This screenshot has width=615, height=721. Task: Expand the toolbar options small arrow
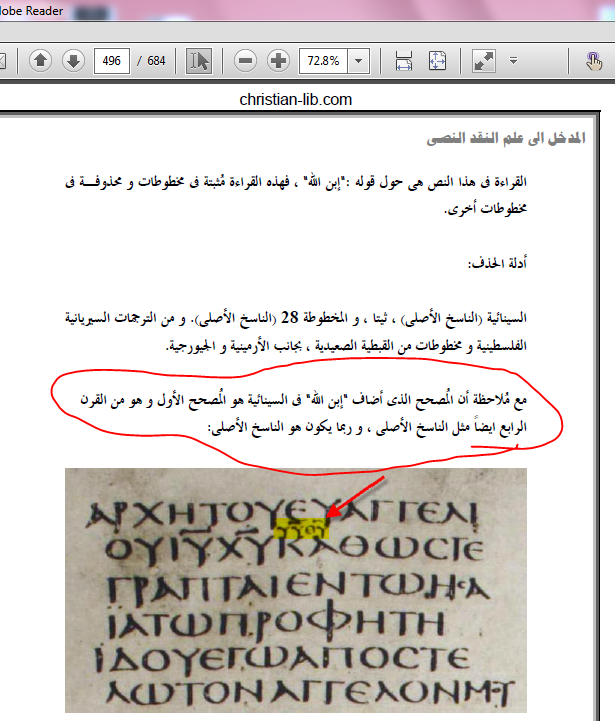(x=513, y=61)
